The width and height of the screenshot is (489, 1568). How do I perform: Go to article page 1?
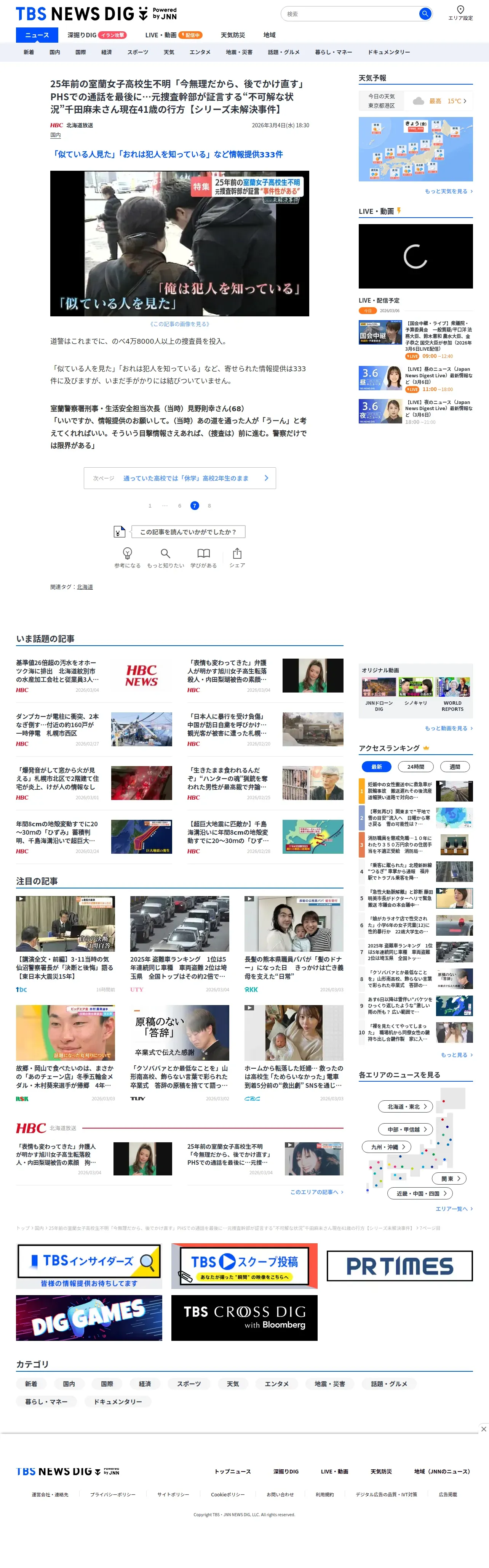(150, 506)
